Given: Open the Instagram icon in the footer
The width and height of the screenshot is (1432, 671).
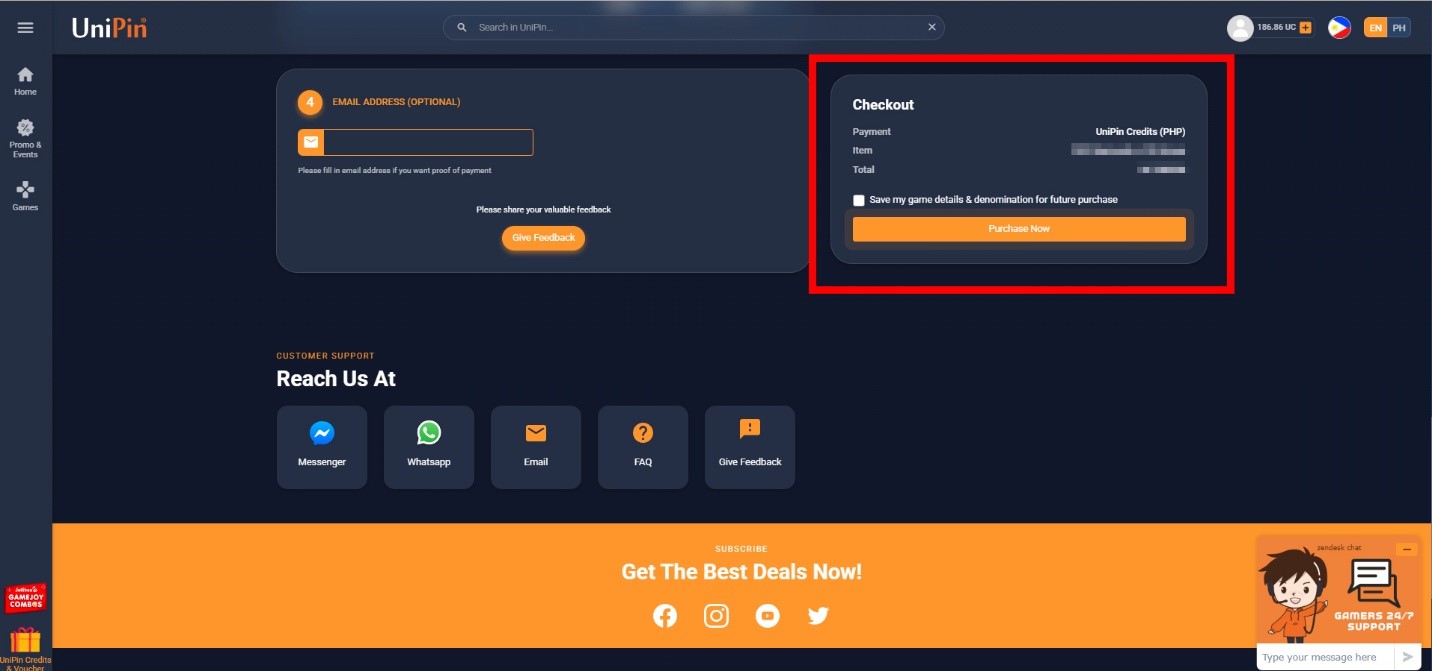Looking at the screenshot, I should point(716,615).
